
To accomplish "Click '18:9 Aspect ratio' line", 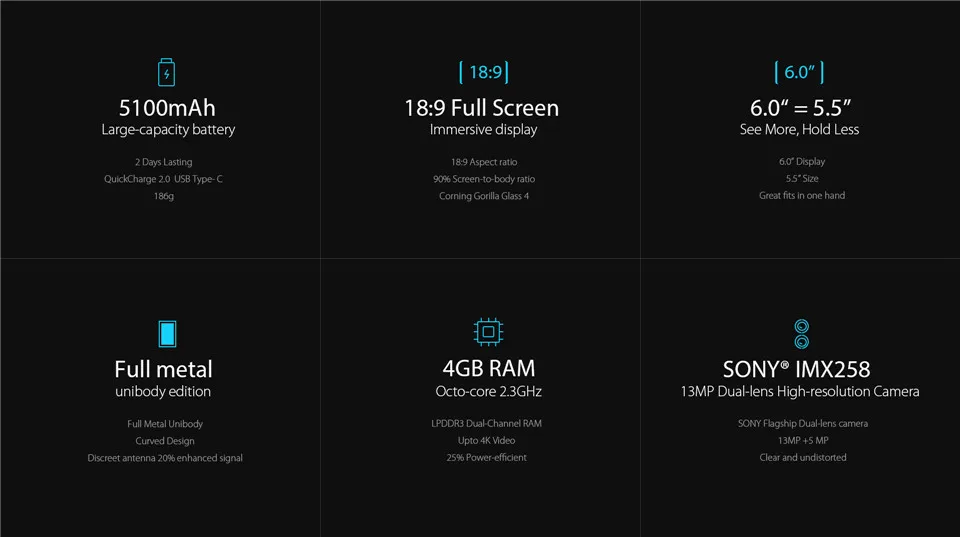I will [x=484, y=162].
